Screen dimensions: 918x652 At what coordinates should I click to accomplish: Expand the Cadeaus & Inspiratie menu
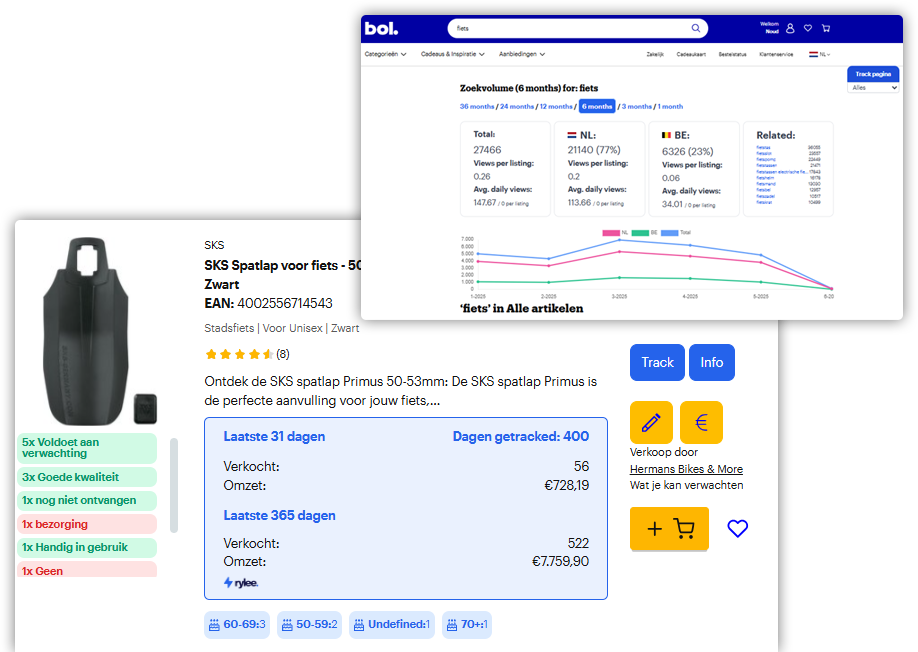453,54
